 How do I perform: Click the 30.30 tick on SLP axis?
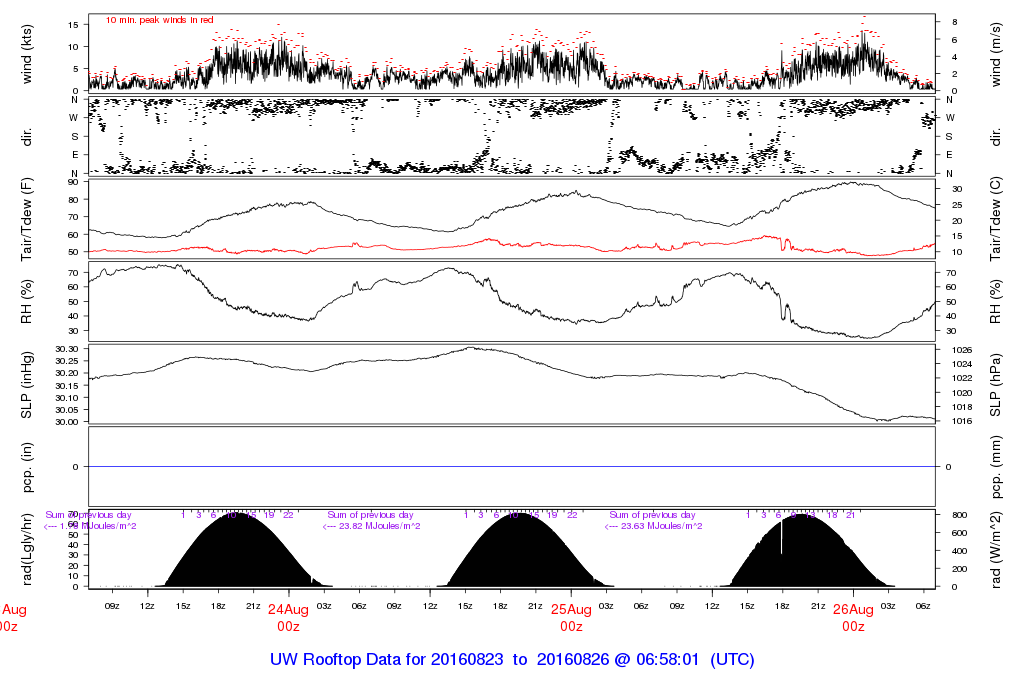67,348
